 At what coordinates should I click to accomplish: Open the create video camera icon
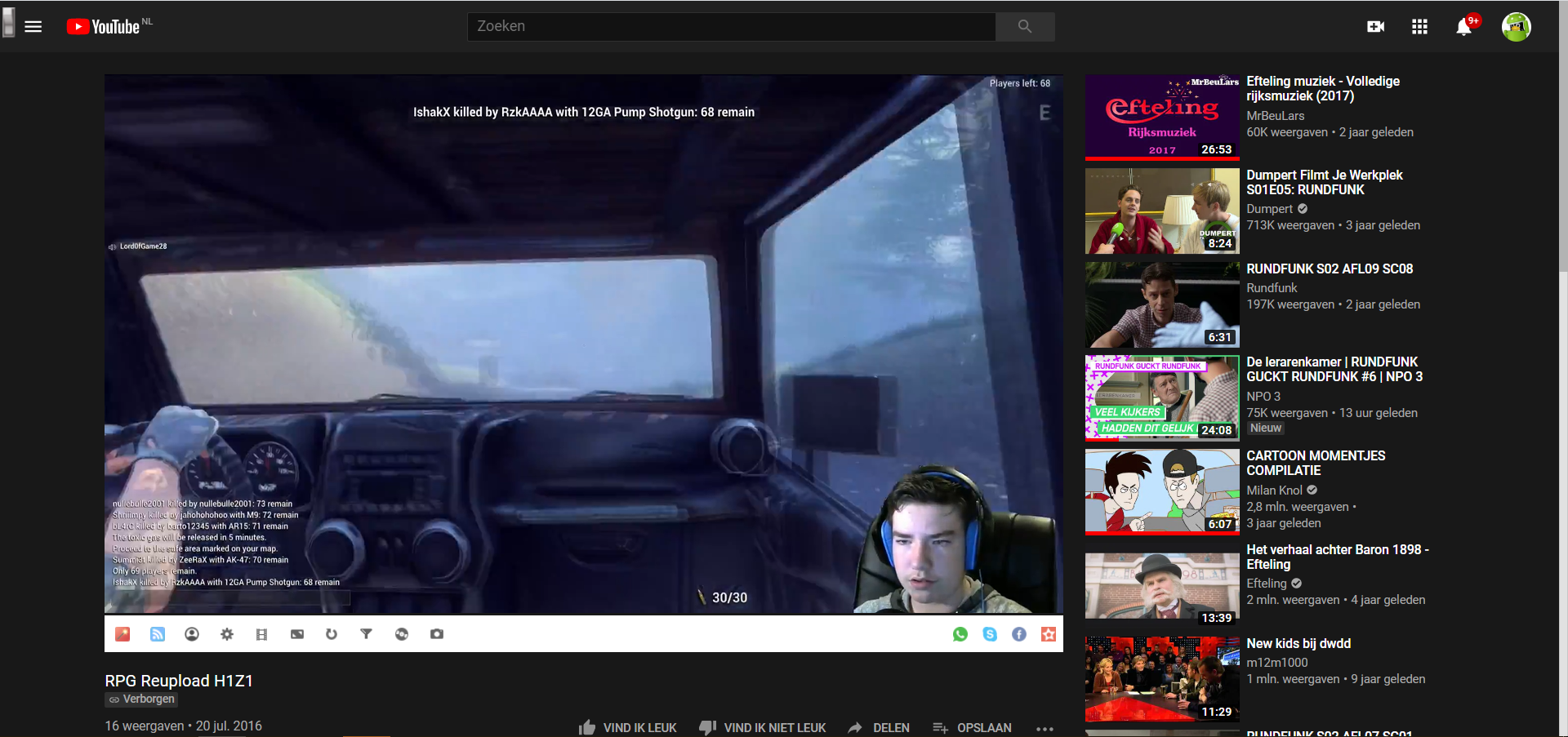[1375, 27]
